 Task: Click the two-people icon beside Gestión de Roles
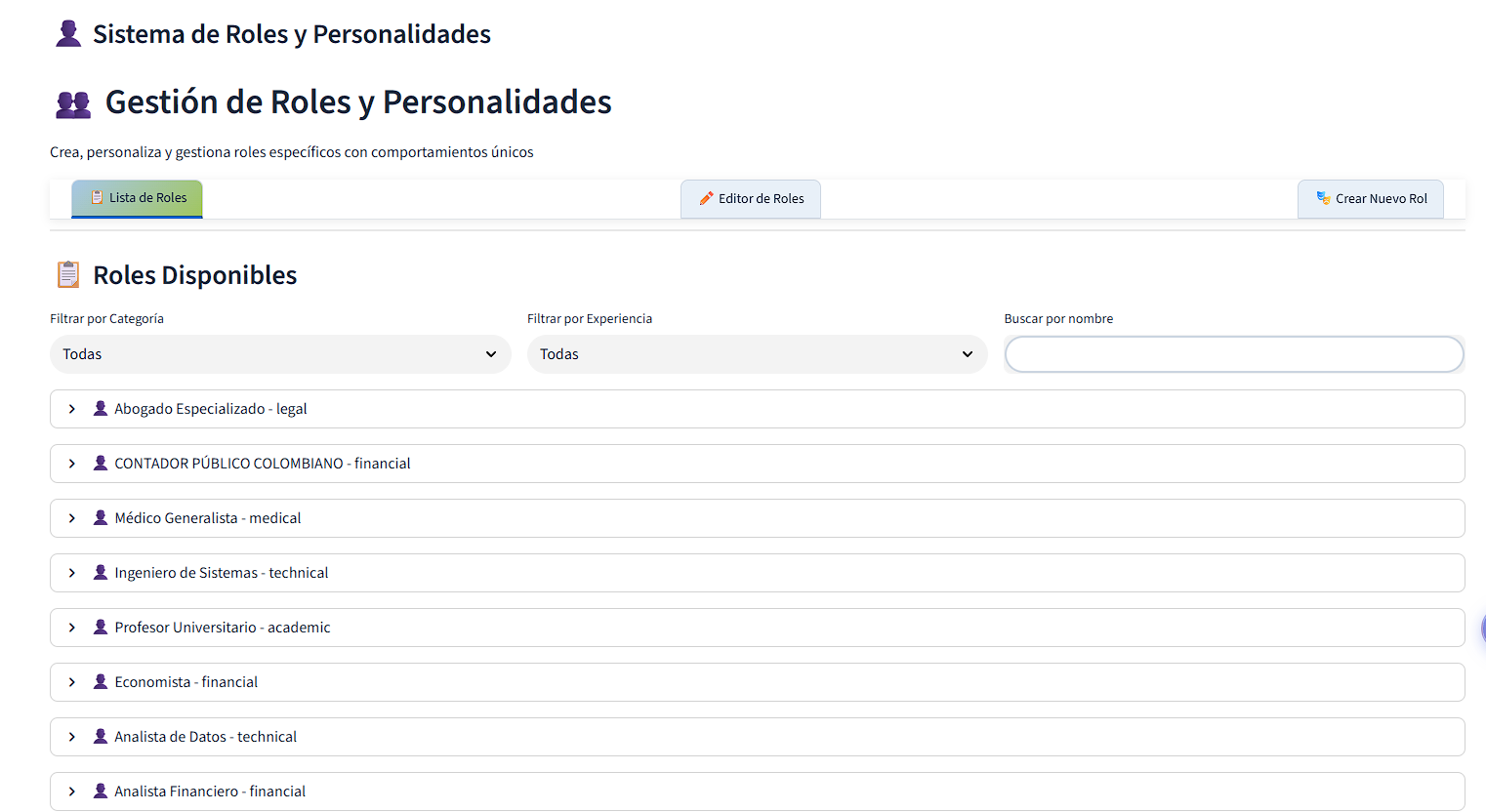click(x=73, y=103)
